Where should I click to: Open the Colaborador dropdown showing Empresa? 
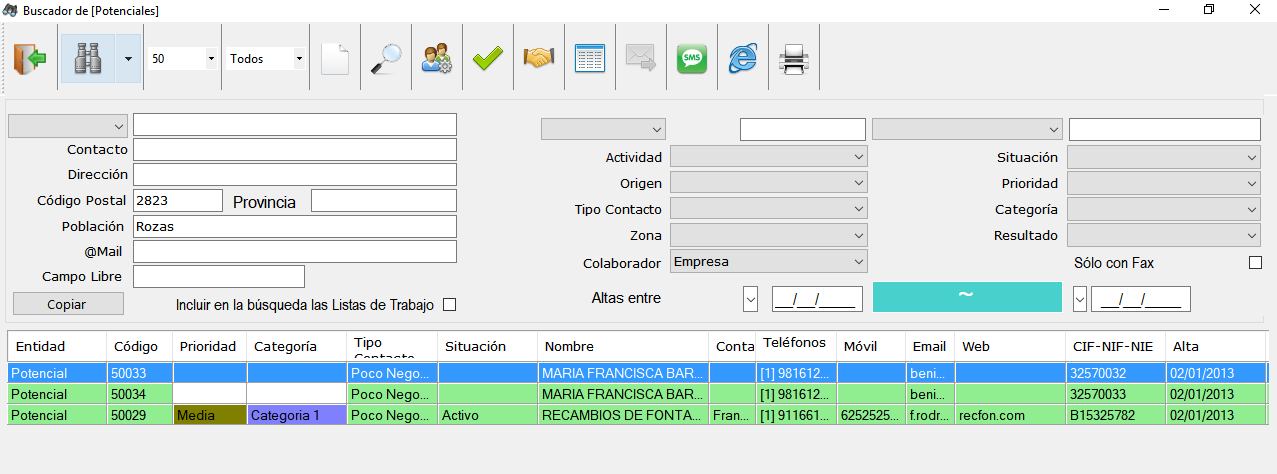pyautogui.click(x=768, y=262)
